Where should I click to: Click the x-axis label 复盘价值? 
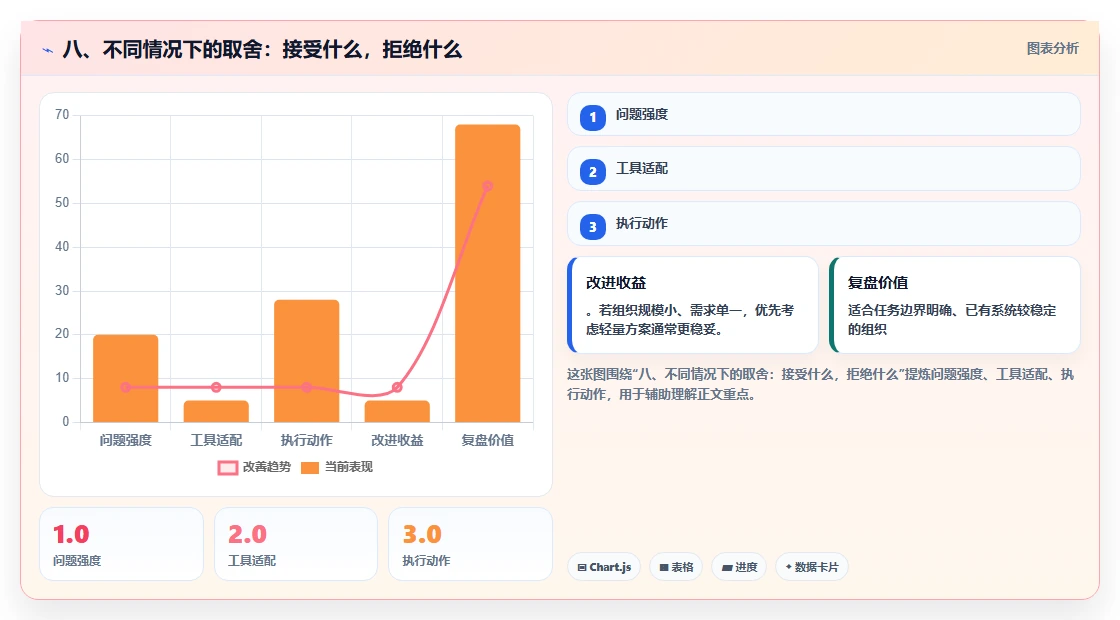487,440
